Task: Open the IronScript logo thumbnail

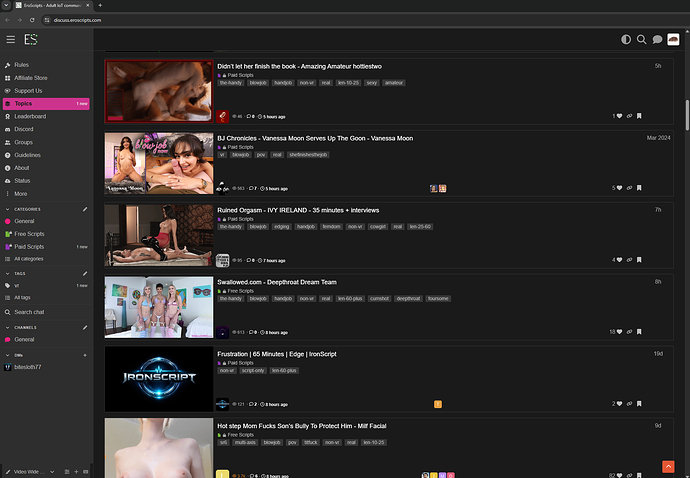Action: click(159, 379)
